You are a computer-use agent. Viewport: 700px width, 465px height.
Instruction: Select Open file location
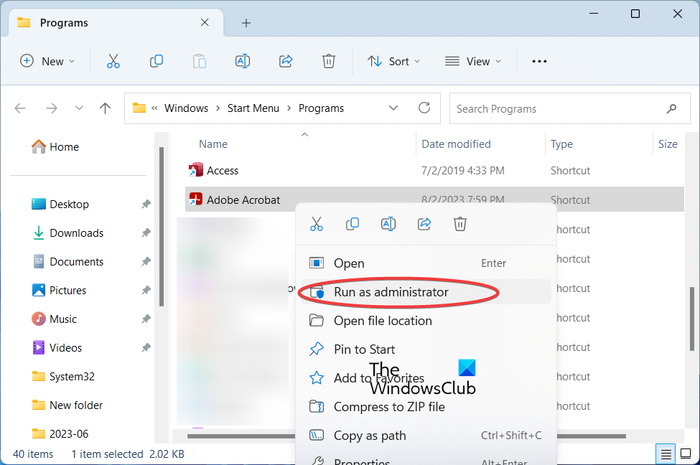tap(425, 320)
